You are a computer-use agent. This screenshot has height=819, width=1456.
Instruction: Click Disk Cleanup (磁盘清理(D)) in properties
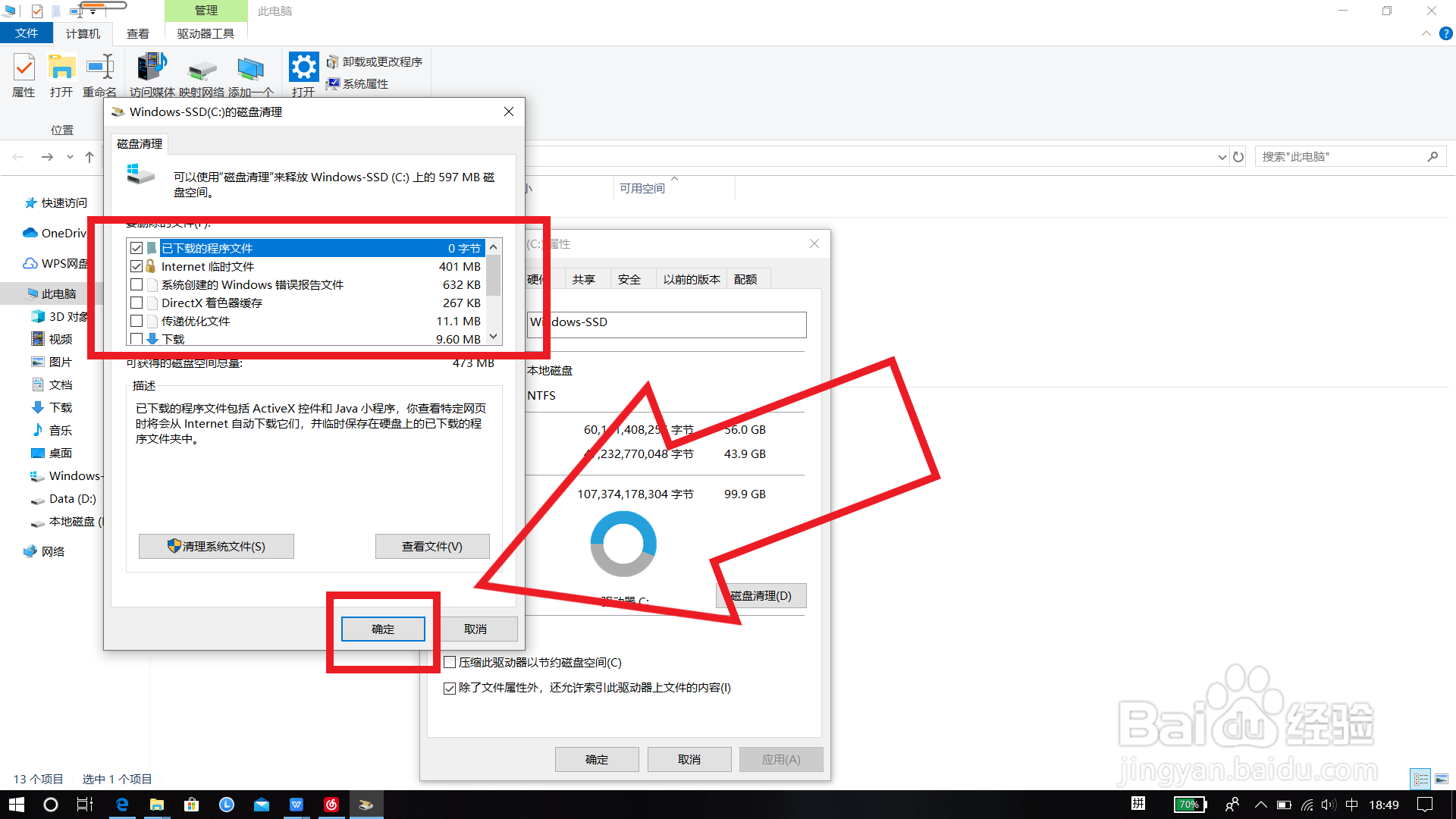[x=761, y=595]
